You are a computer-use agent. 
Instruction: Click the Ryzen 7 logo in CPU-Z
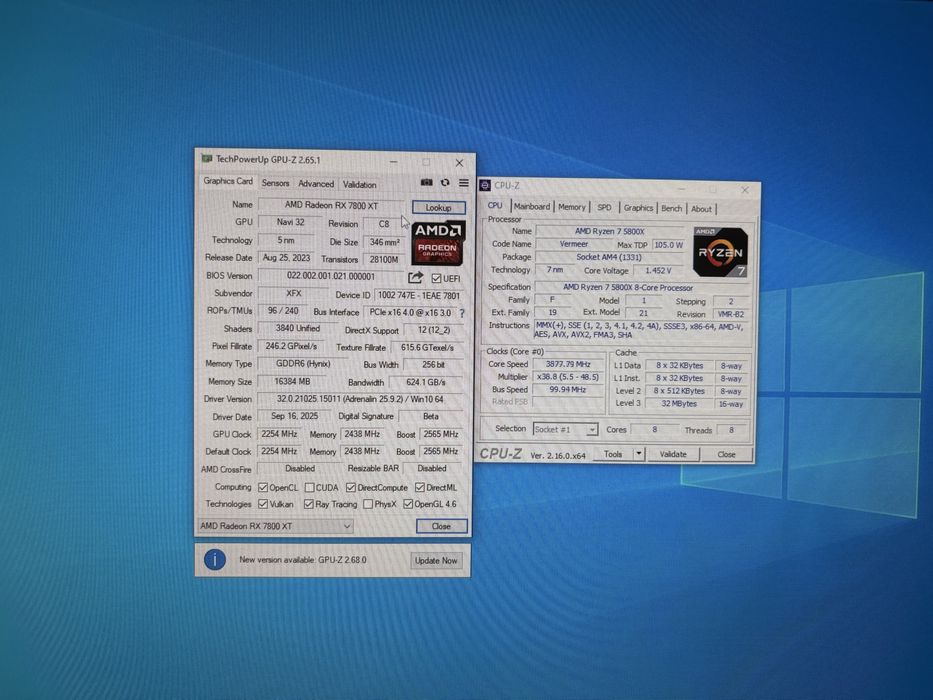click(x=720, y=252)
